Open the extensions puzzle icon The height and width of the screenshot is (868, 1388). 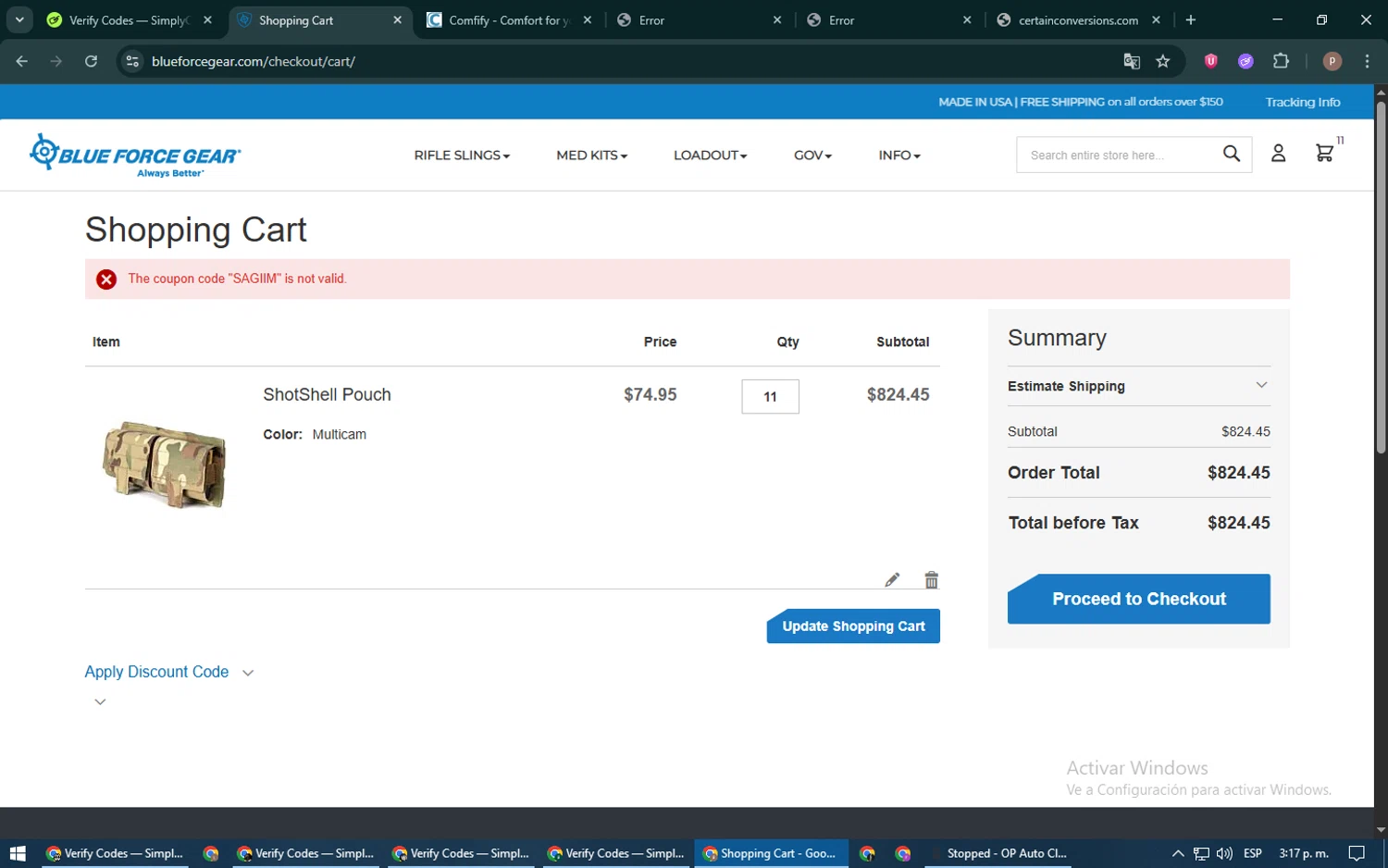1281,61
